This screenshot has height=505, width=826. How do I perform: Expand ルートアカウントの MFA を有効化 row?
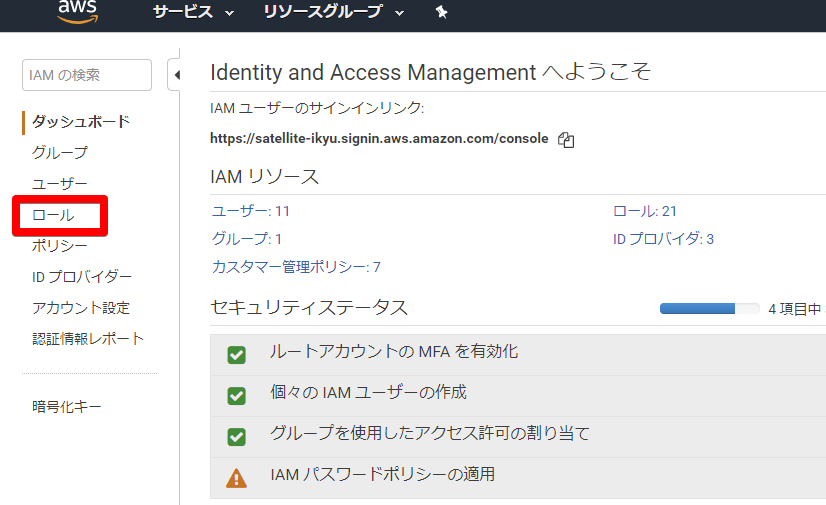518,354
